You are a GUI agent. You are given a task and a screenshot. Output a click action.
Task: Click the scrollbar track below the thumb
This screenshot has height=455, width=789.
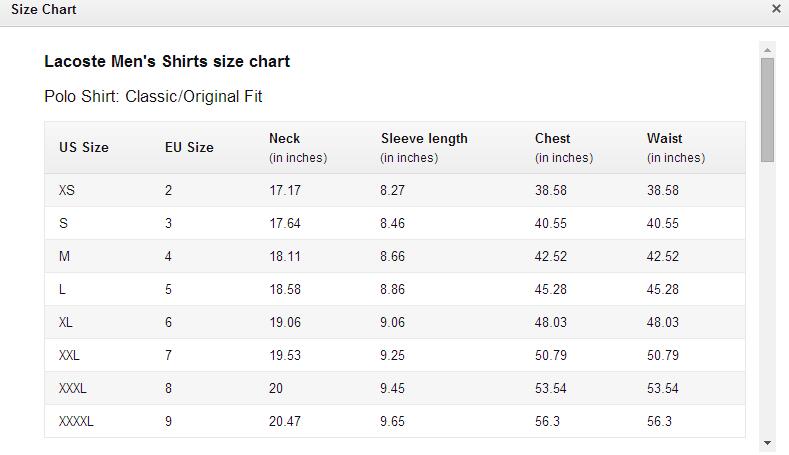[x=767, y=299]
